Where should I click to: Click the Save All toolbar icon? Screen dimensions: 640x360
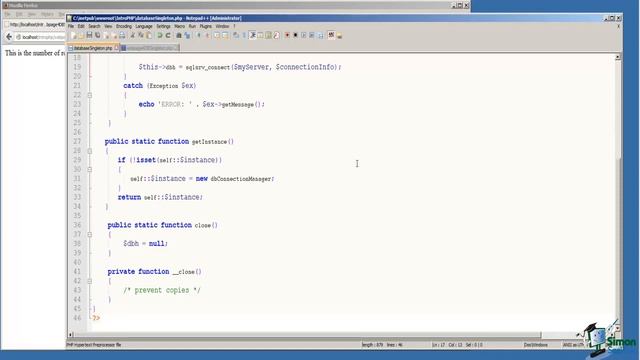tap(98, 36)
